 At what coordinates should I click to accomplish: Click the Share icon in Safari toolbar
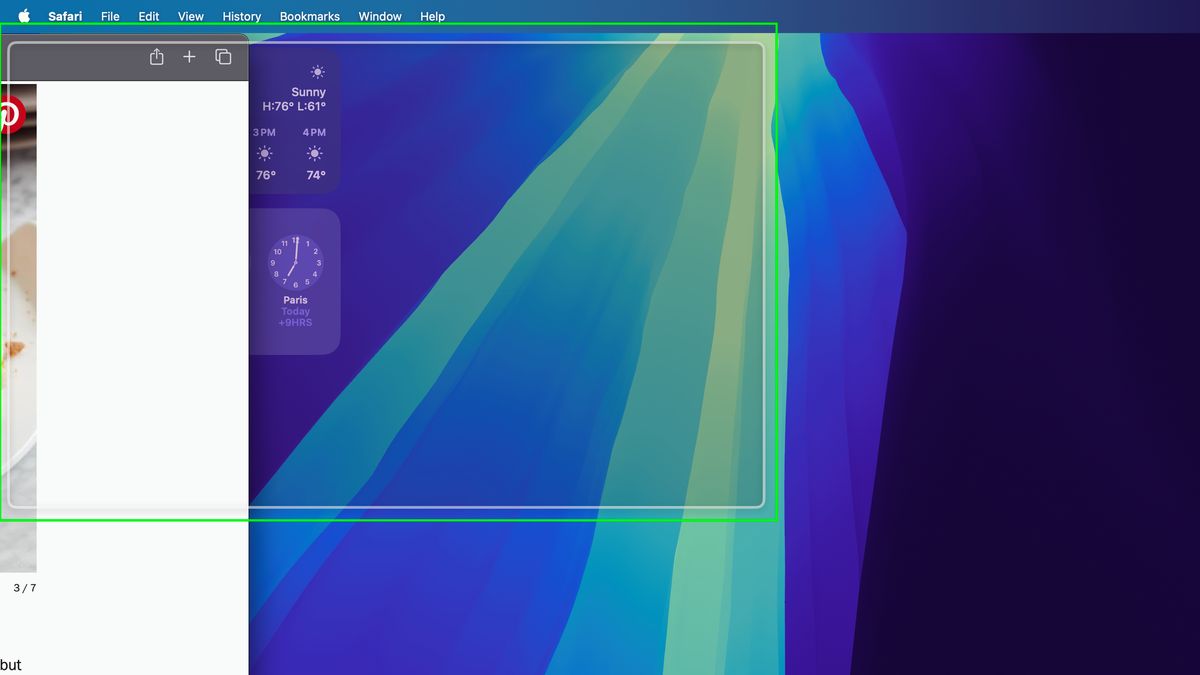(x=156, y=57)
